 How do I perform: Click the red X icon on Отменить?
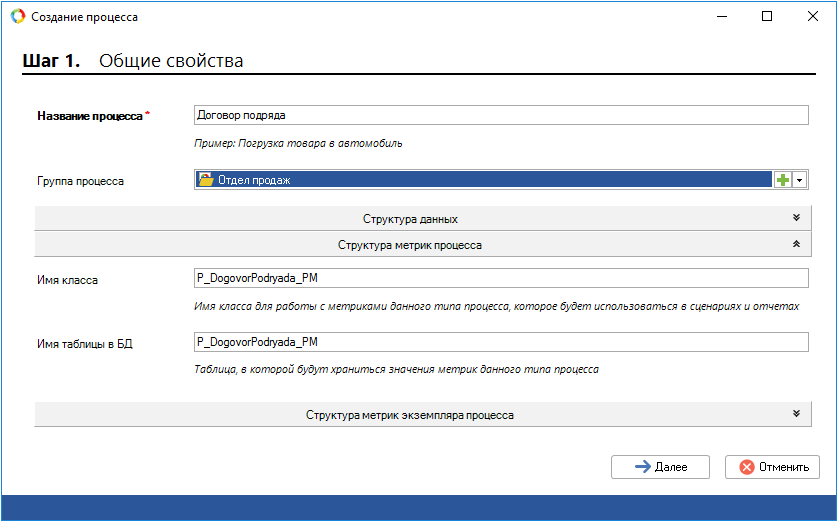click(746, 467)
